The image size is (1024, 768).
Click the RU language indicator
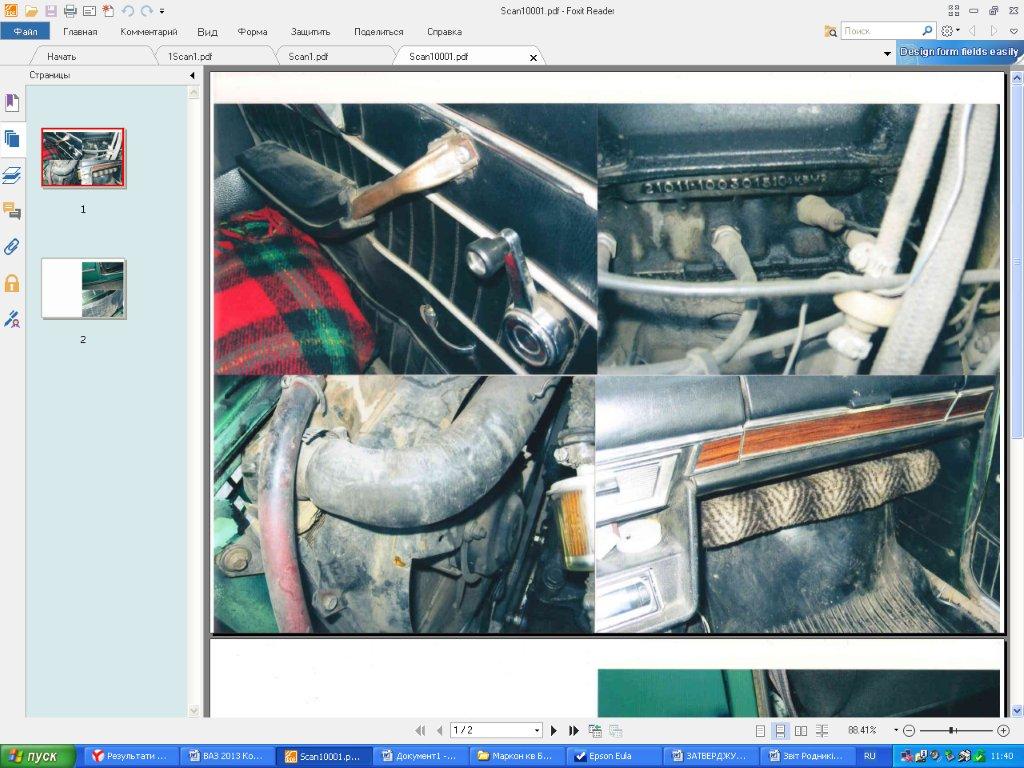pos(869,756)
